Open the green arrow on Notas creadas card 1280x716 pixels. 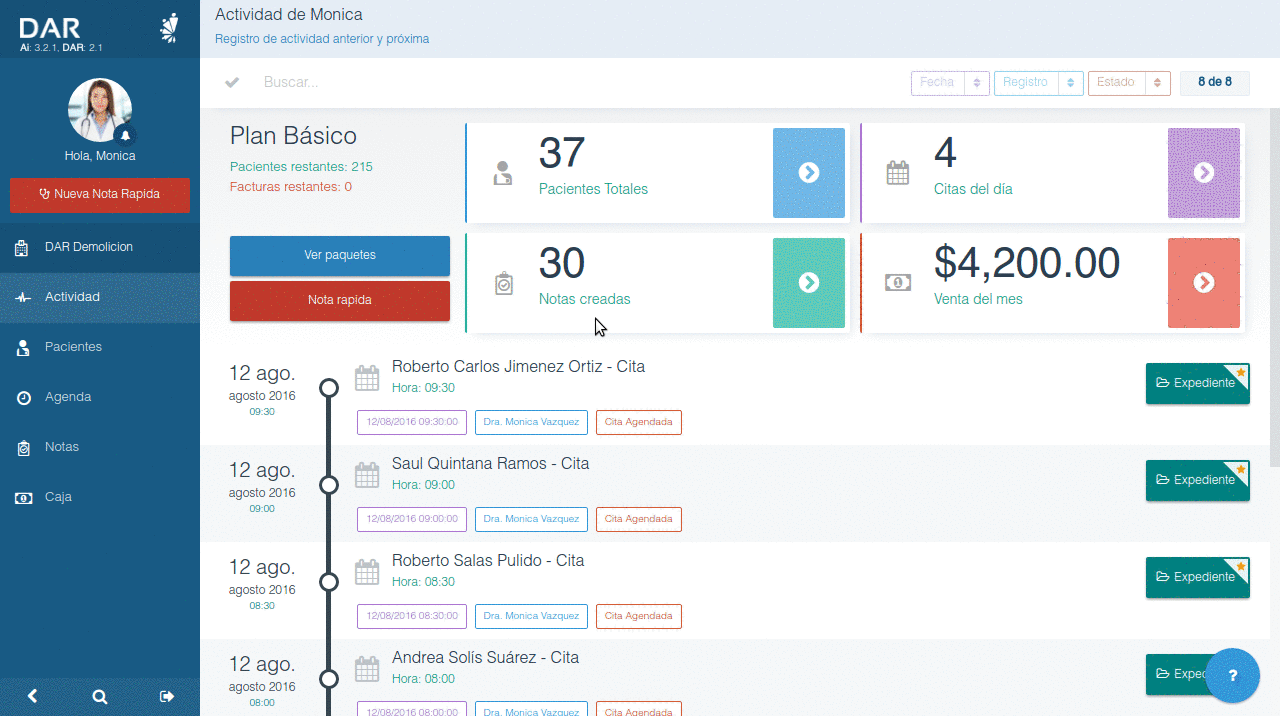coord(809,283)
